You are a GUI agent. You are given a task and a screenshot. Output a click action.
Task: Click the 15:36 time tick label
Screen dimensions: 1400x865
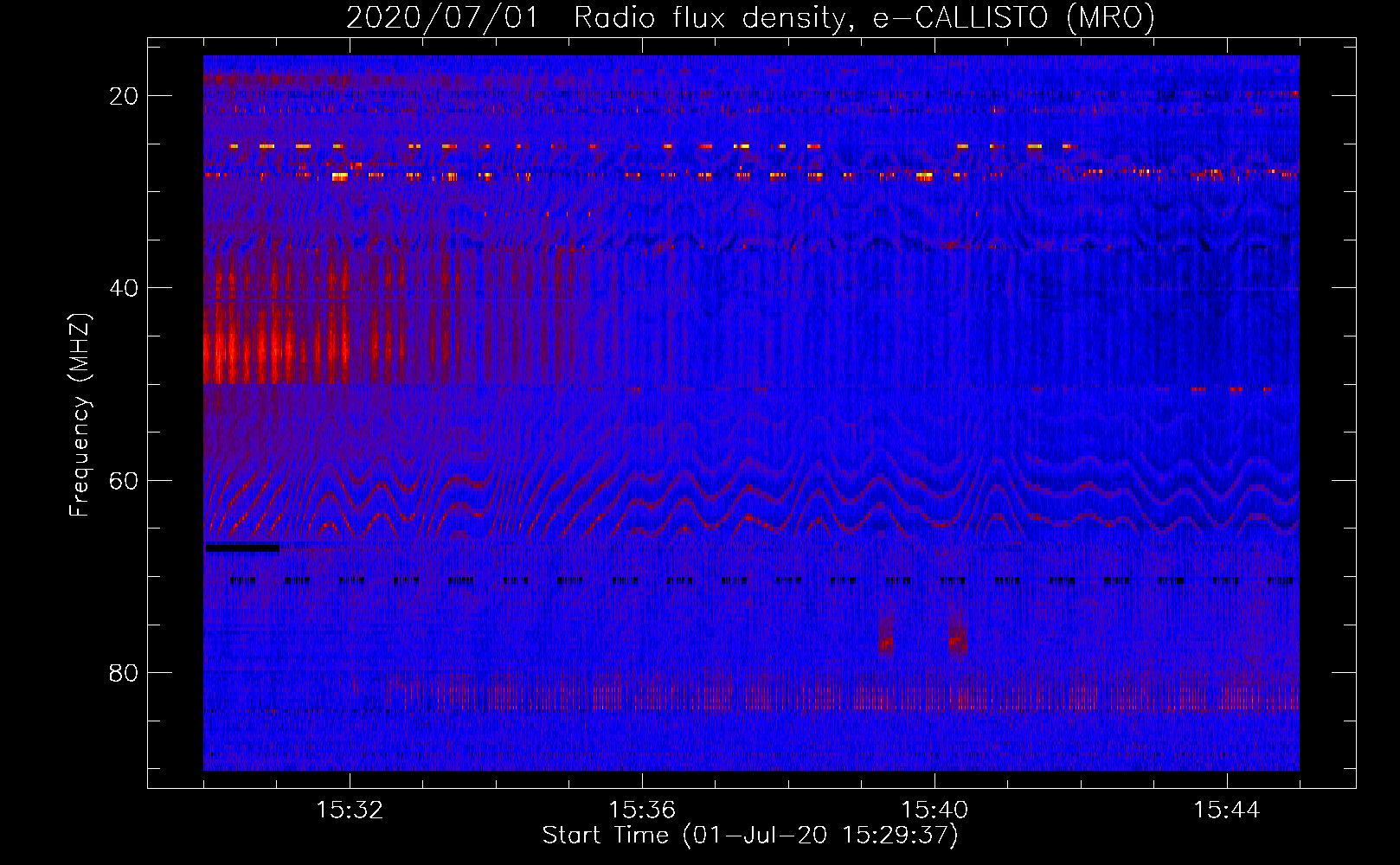coord(642,811)
